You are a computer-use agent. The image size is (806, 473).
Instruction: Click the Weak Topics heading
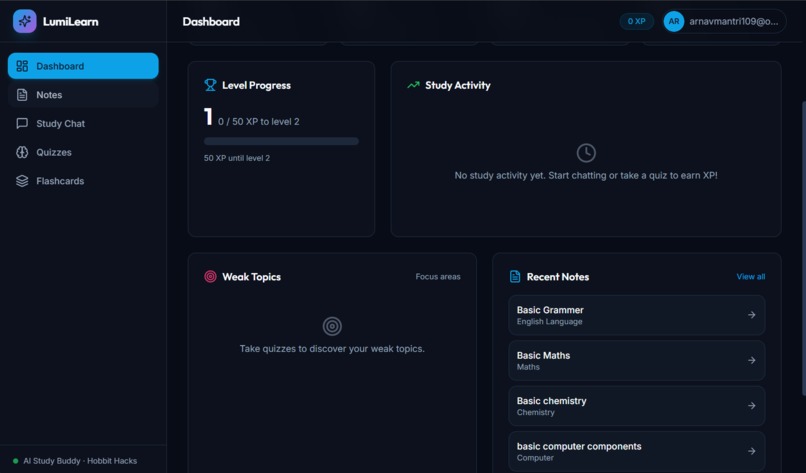click(x=251, y=277)
